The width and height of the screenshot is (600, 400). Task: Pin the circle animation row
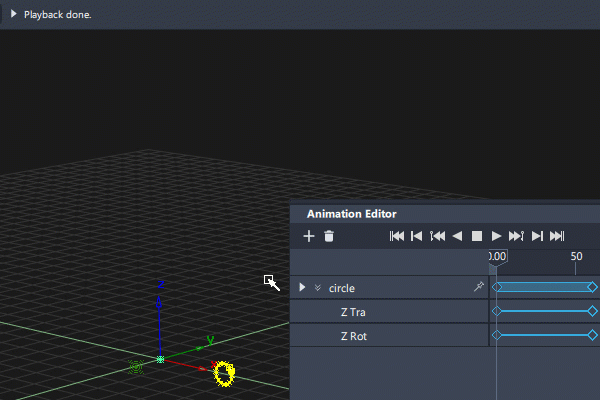click(479, 286)
